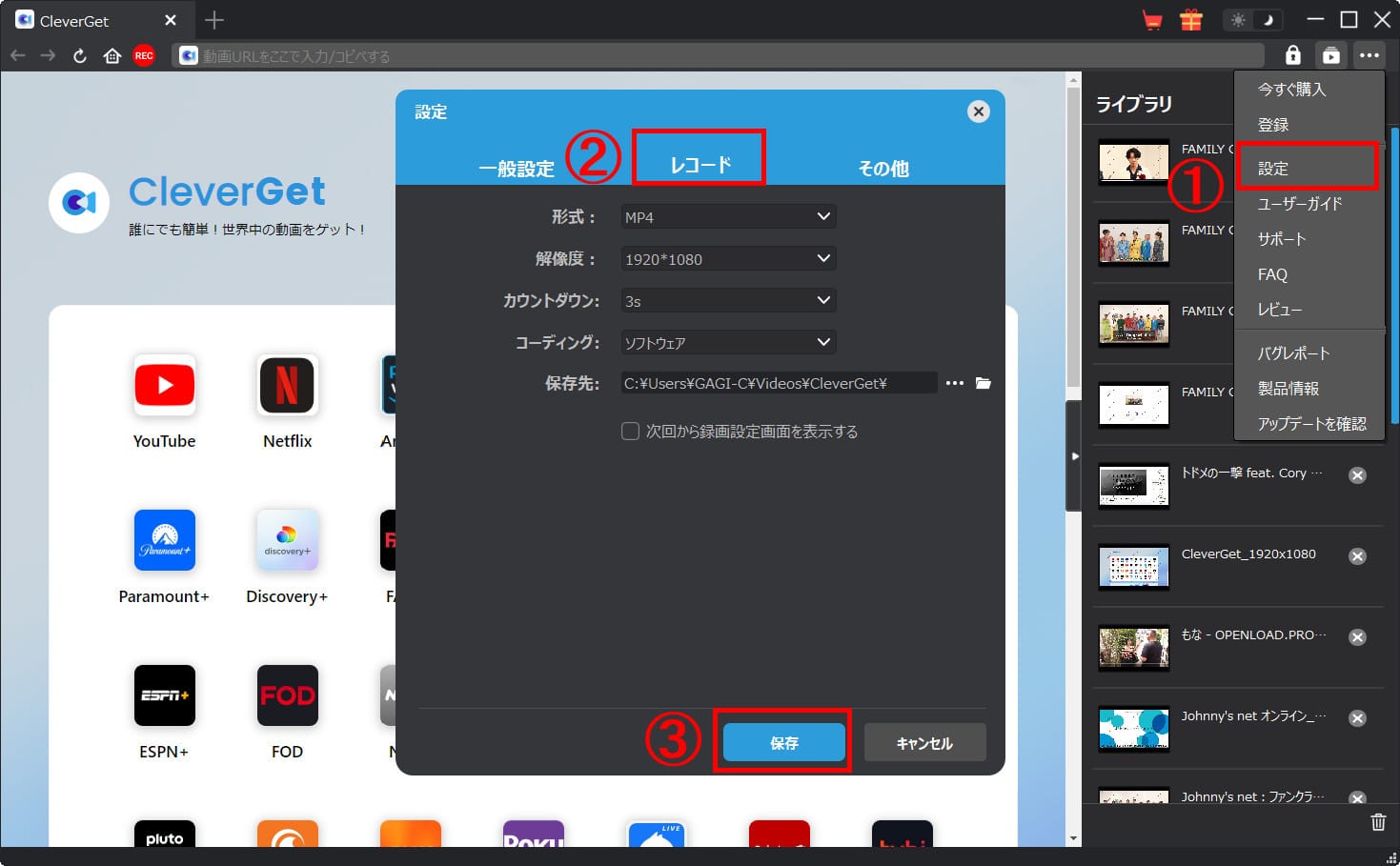Remove Johnny's net オンライン library item

[1358, 718]
